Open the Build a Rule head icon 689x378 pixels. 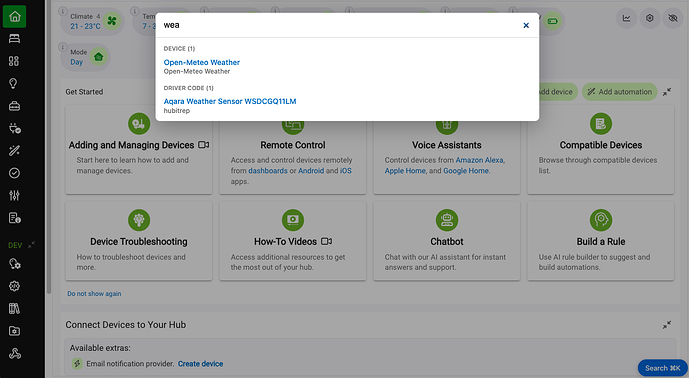click(x=601, y=220)
